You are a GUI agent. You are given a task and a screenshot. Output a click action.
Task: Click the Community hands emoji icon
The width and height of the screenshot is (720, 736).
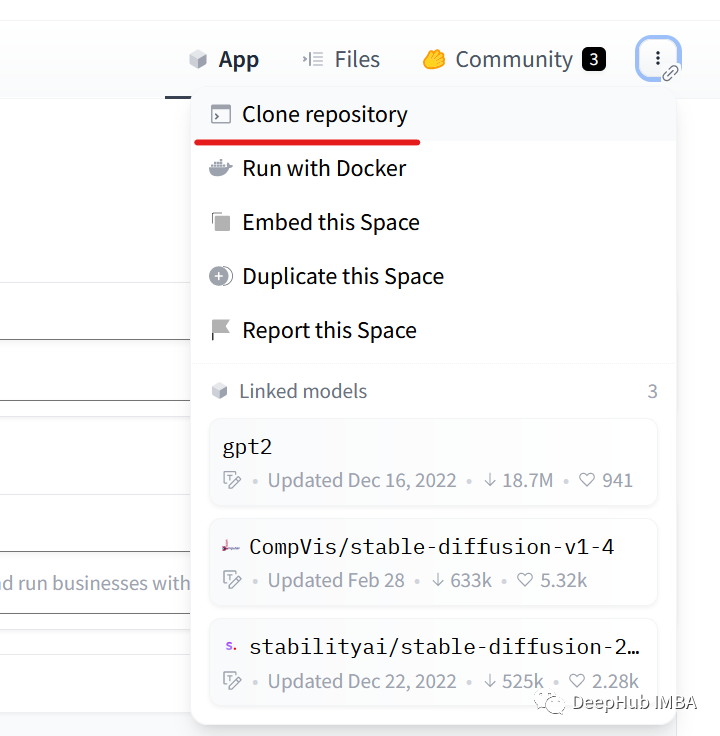point(434,60)
